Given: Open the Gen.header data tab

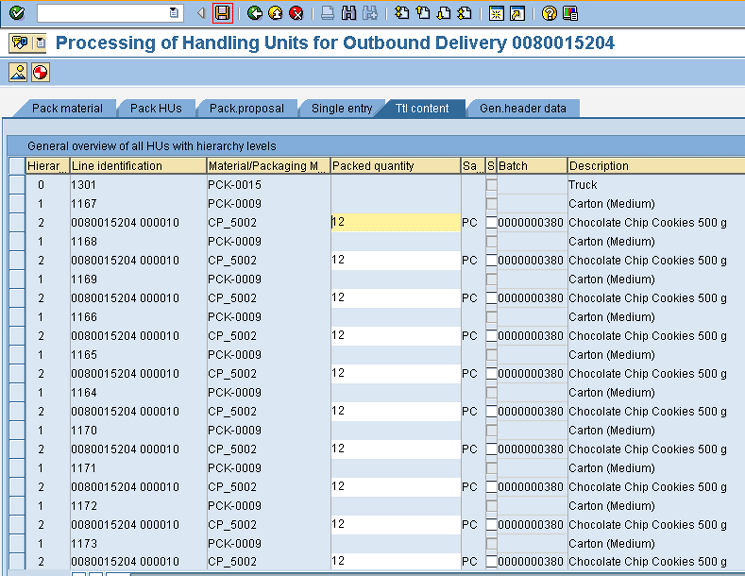Looking at the screenshot, I should (x=522, y=108).
